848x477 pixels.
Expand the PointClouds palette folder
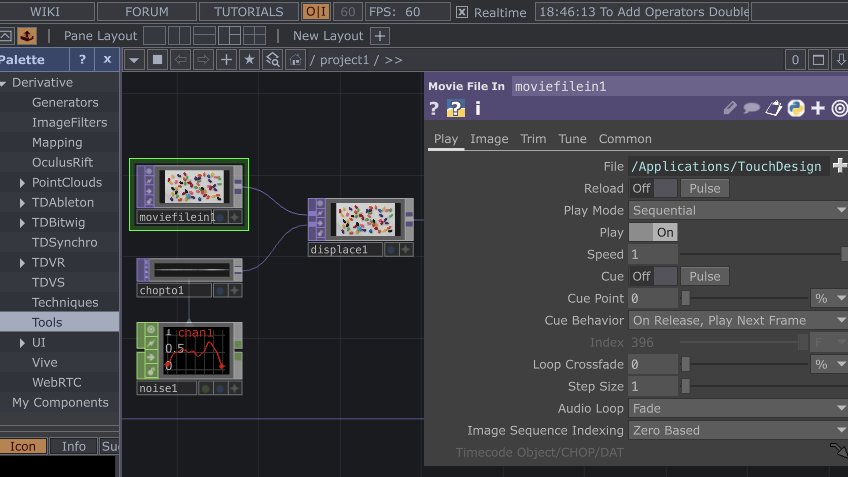coord(22,183)
